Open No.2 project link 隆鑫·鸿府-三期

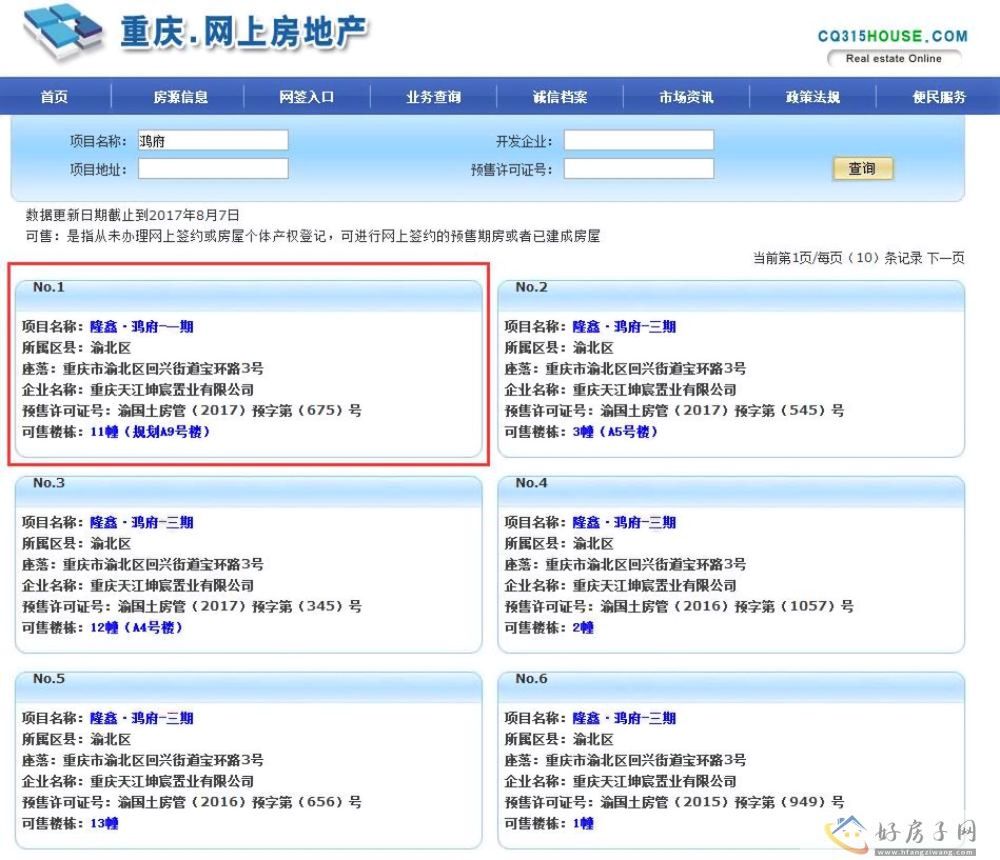(x=624, y=327)
